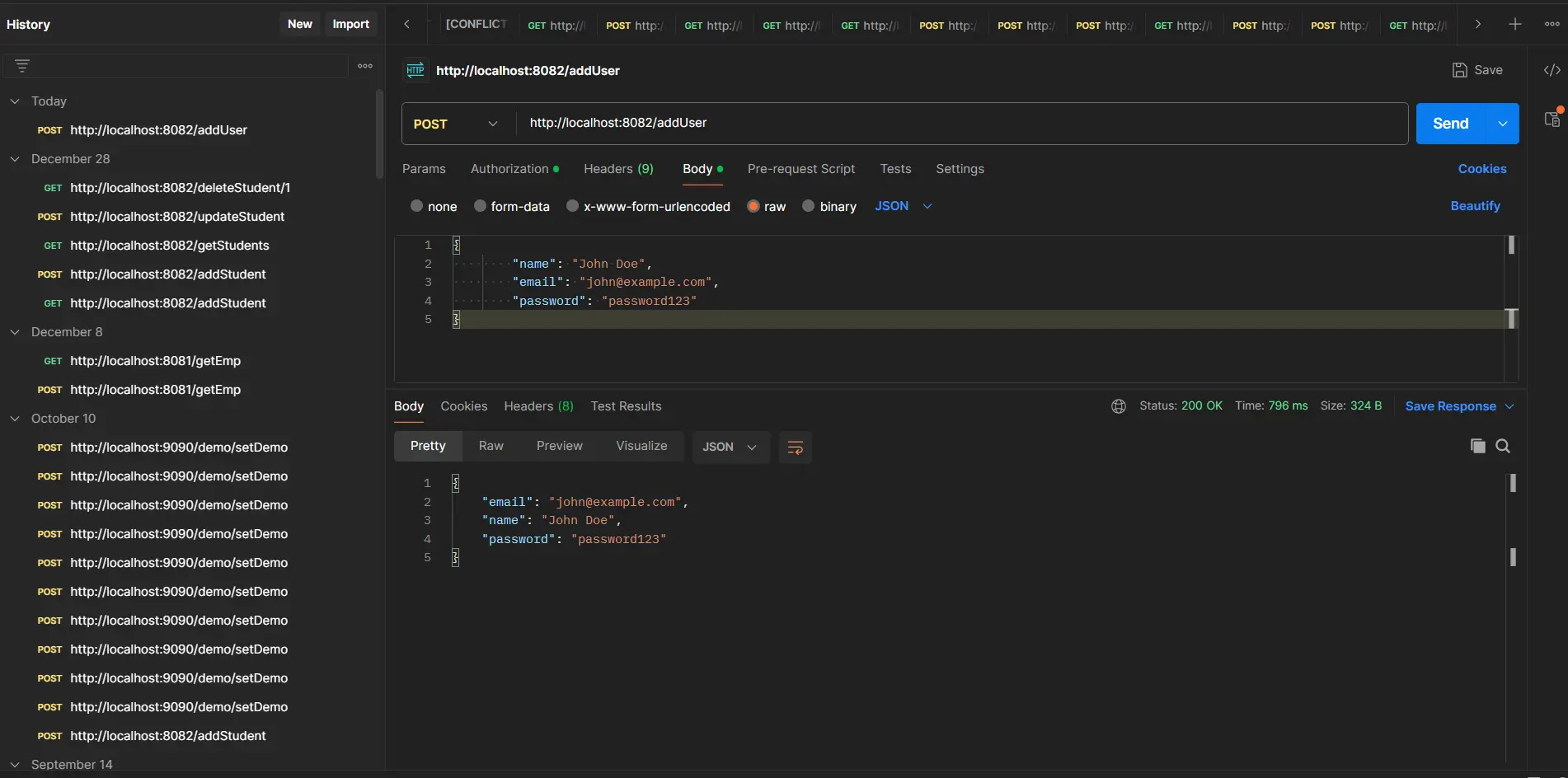This screenshot has height=778, width=1568.
Task: Open the Capture requests icon
Action: (1552, 120)
